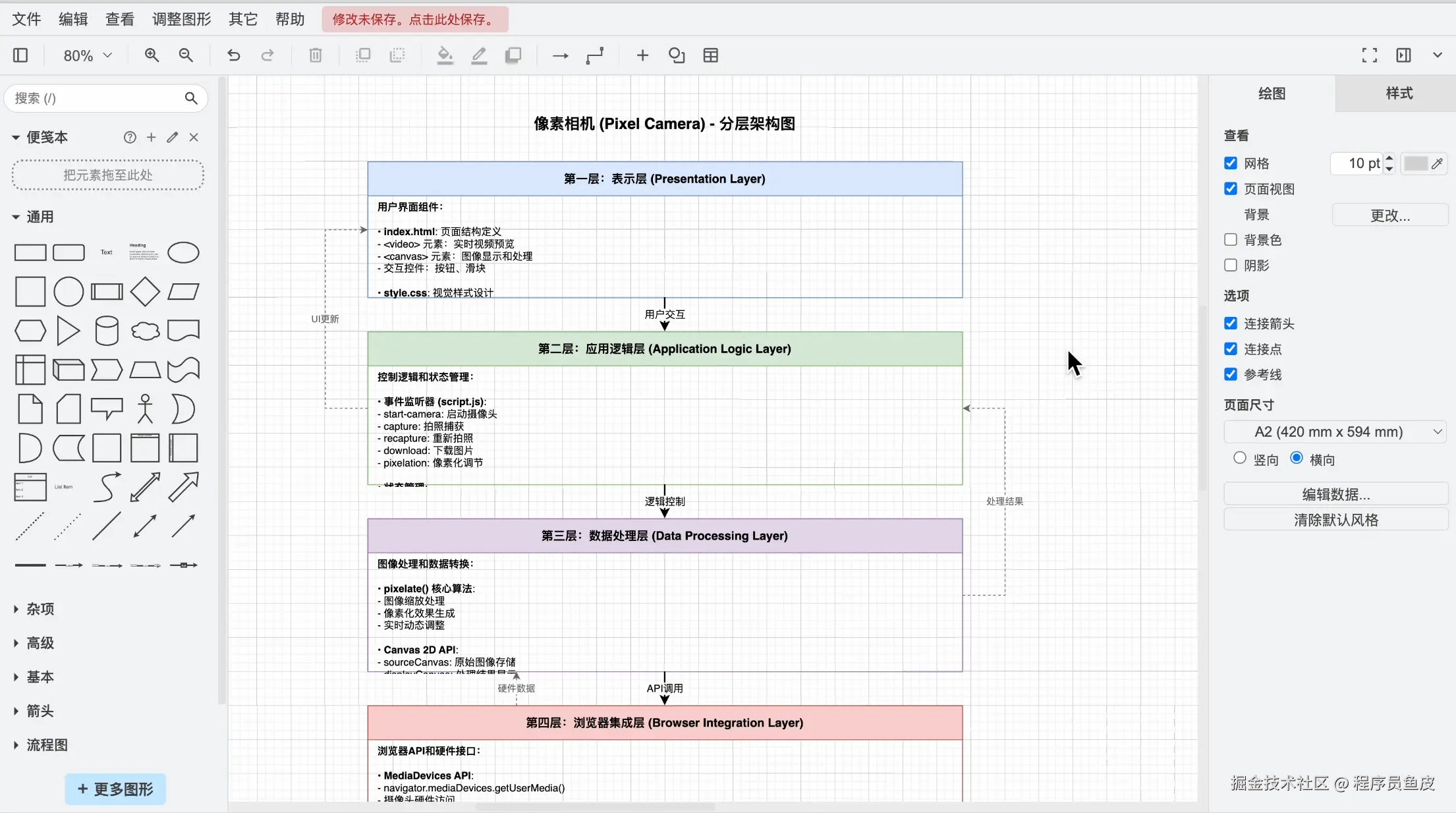Click the zoom in magnifier icon
This screenshot has height=813, width=1456.
tap(152, 55)
